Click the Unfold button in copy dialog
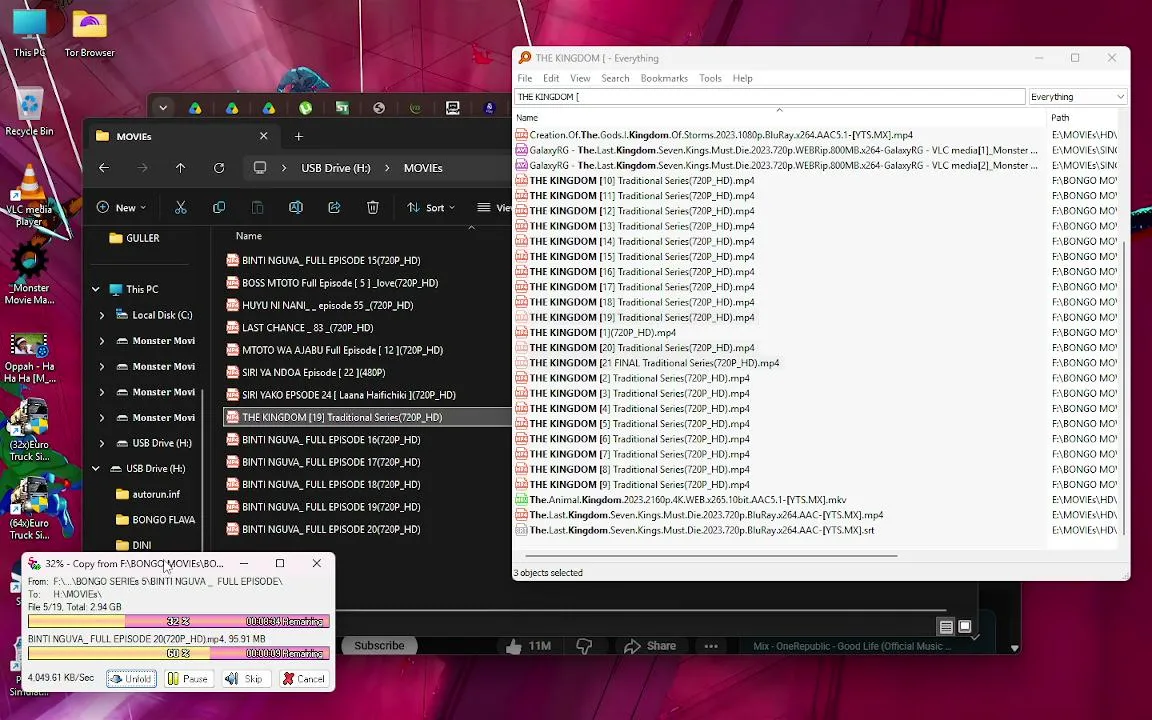This screenshot has width=1152, height=720. pyautogui.click(x=132, y=679)
